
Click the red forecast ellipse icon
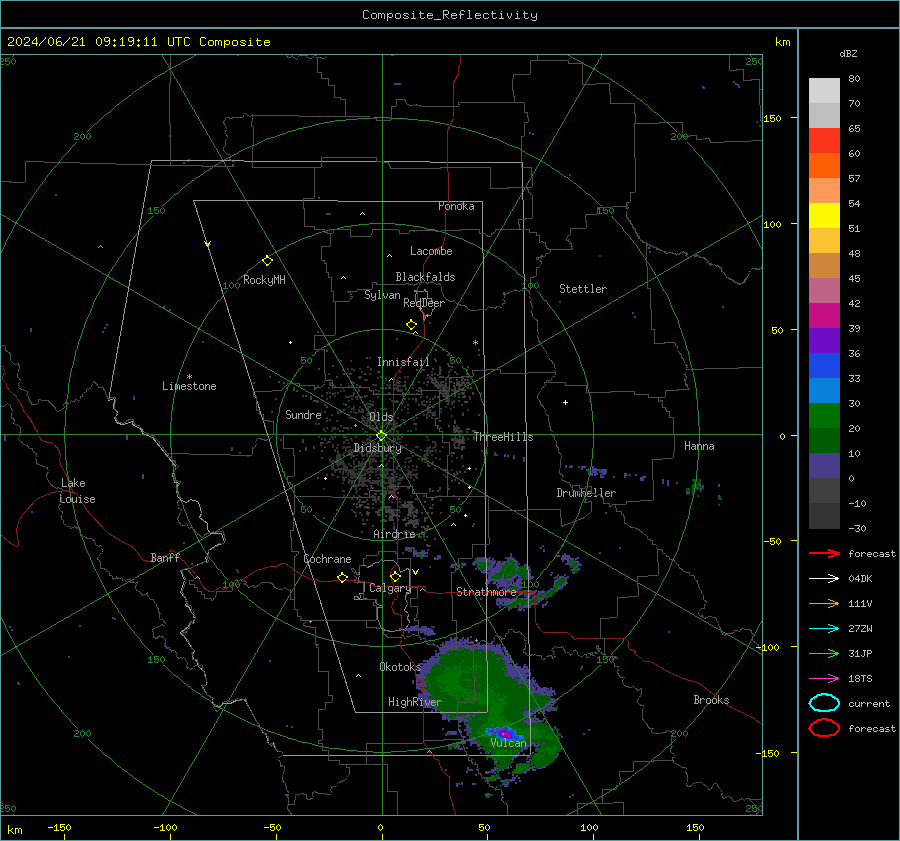(824, 728)
